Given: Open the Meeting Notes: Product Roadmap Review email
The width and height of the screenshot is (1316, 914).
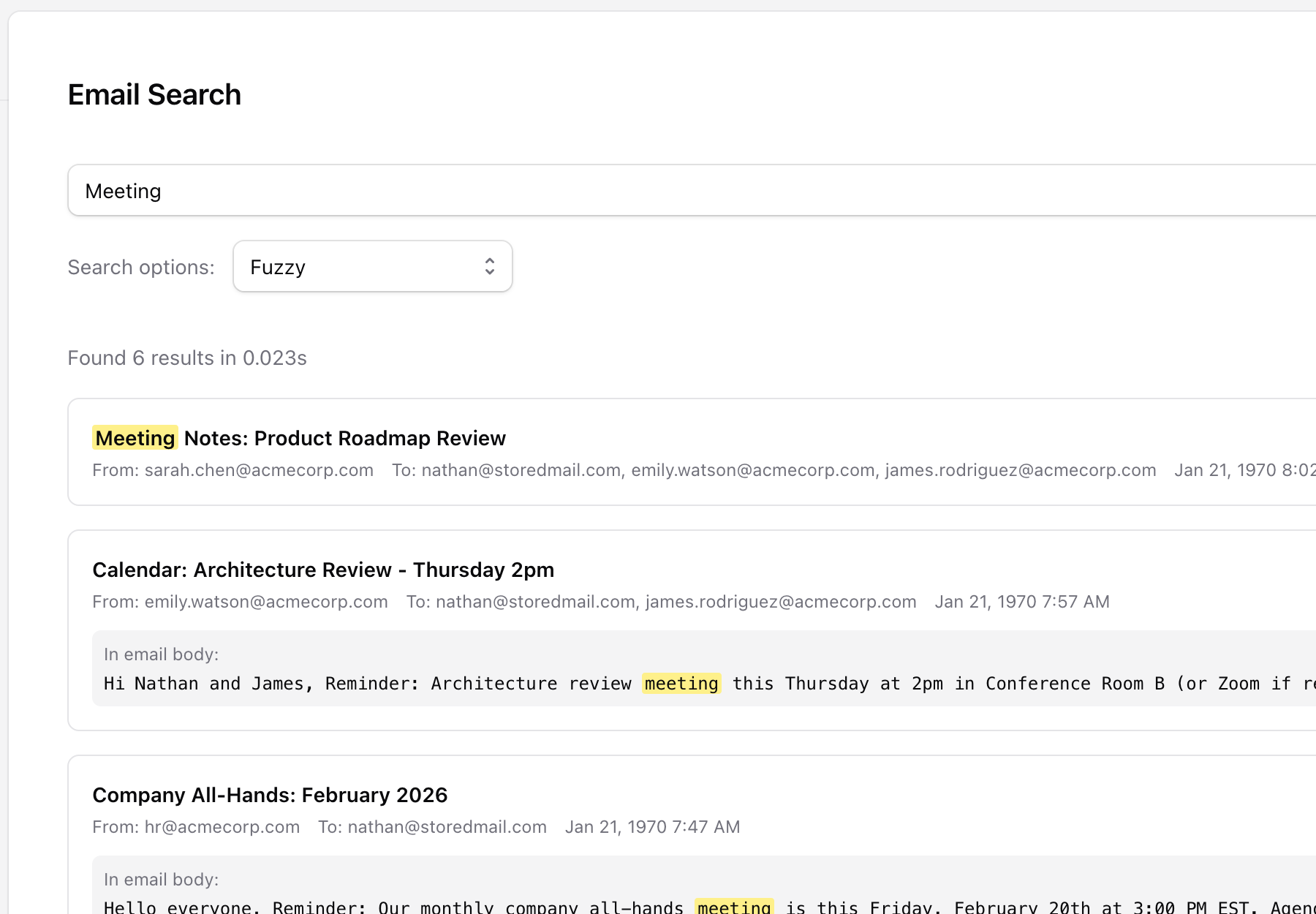Looking at the screenshot, I should (x=344, y=438).
